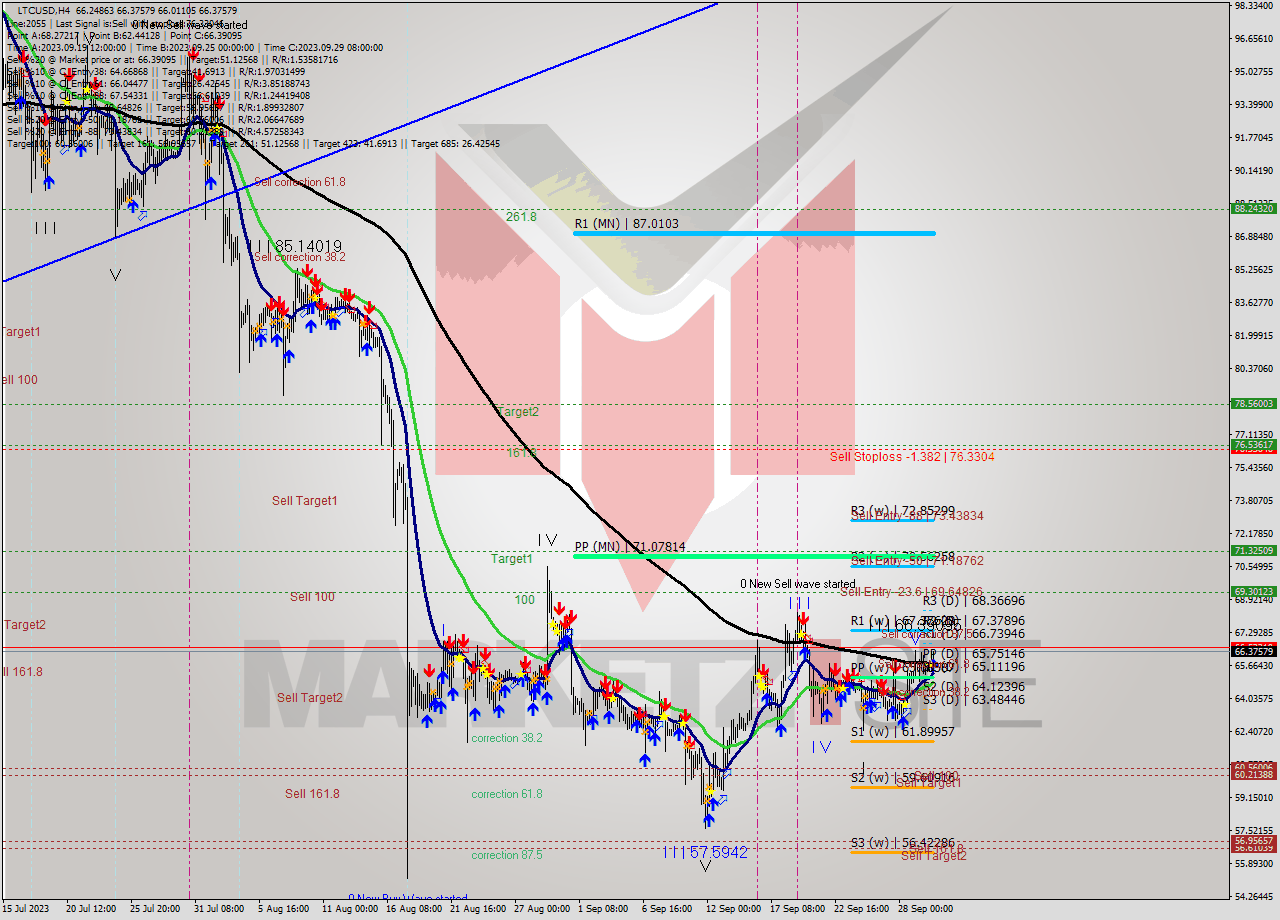This screenshot has width=1280, height=920.
Task: Click Sell Entry -23.6 | 69.64826 label
Action: (x=911, y=592)
